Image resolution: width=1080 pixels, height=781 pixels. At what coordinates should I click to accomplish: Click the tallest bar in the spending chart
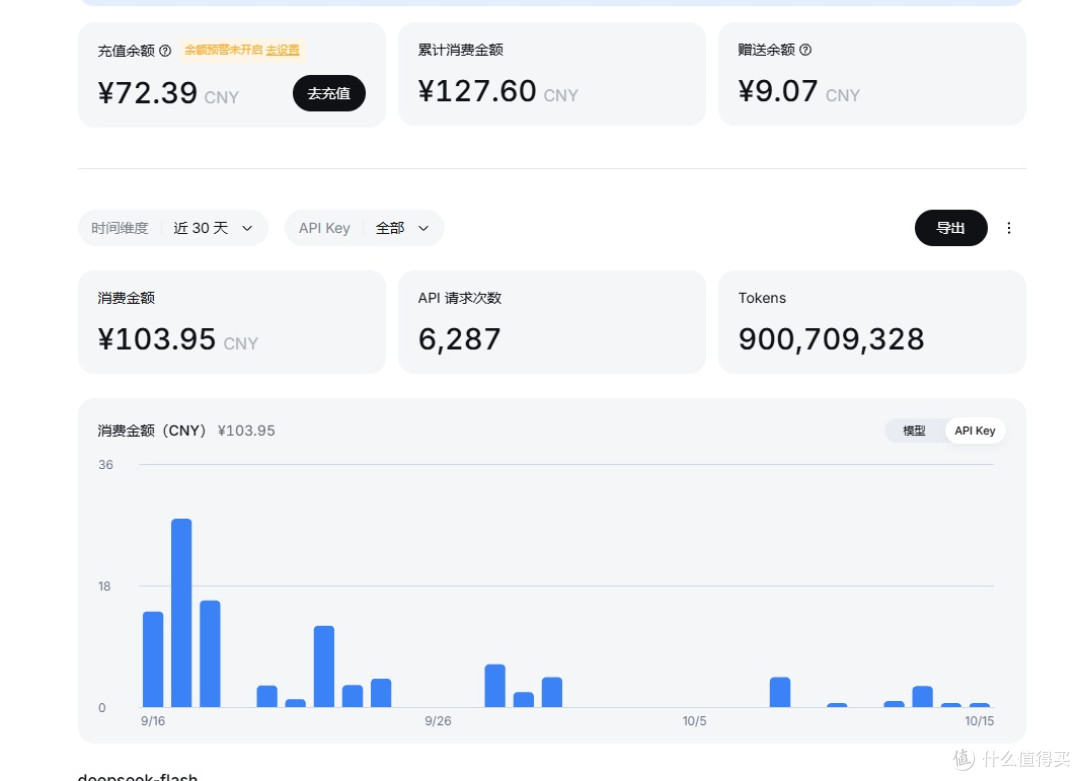pos(181,613)
